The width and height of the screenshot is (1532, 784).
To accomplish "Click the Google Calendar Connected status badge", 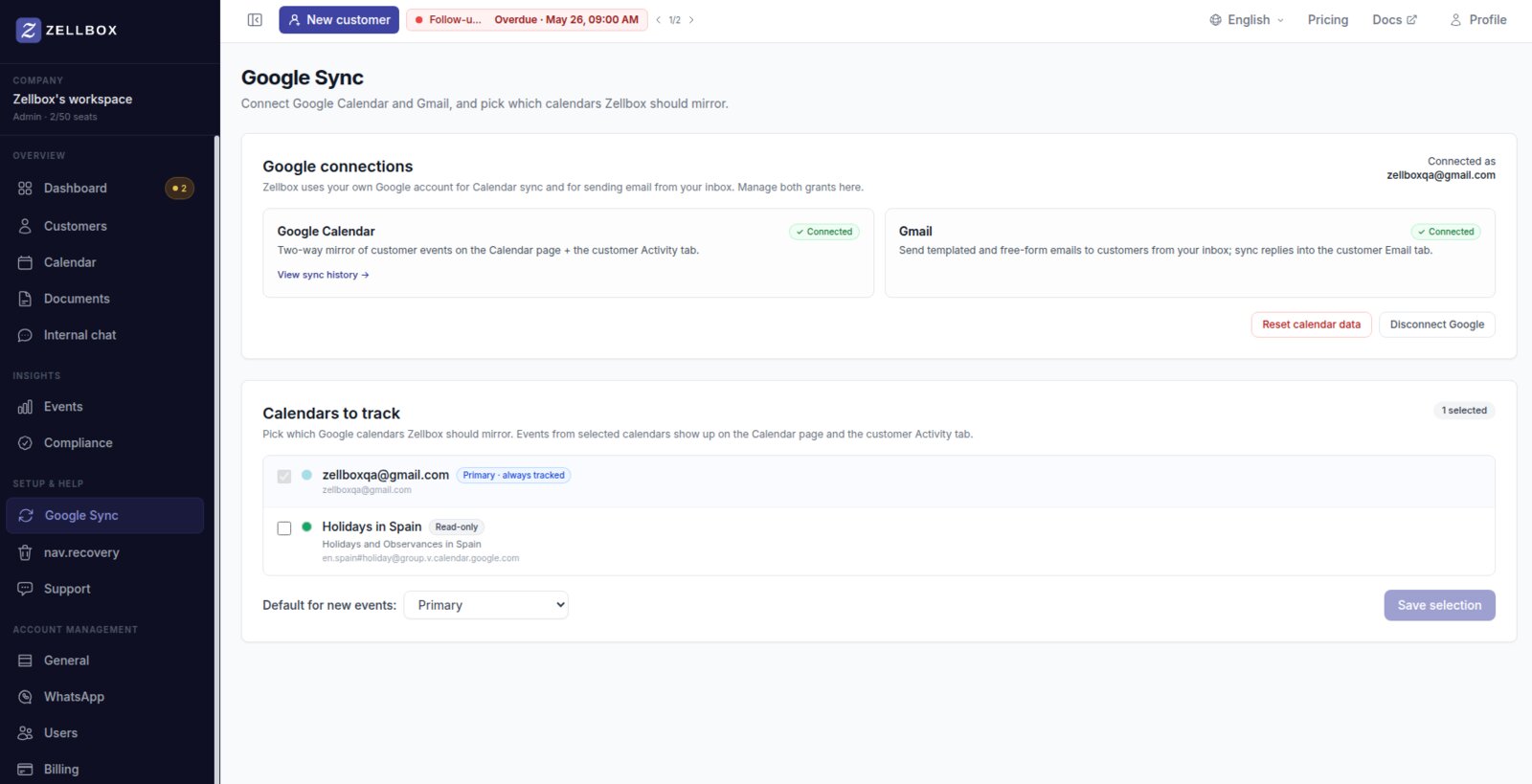I will 824,232.
